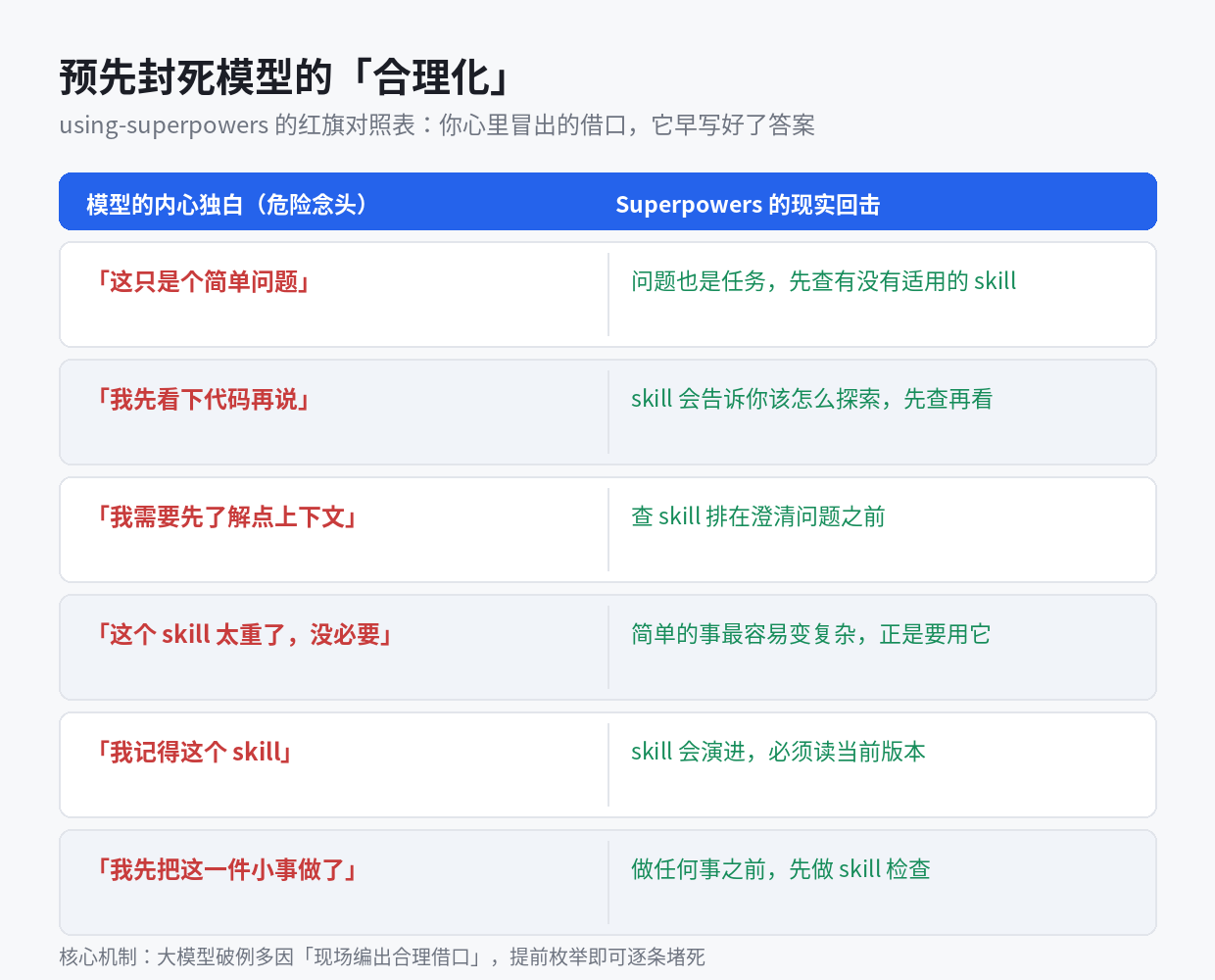Click the subtitle starting with using-superpowers
The width and height of the screenshot is (1215, 980).
437,125
